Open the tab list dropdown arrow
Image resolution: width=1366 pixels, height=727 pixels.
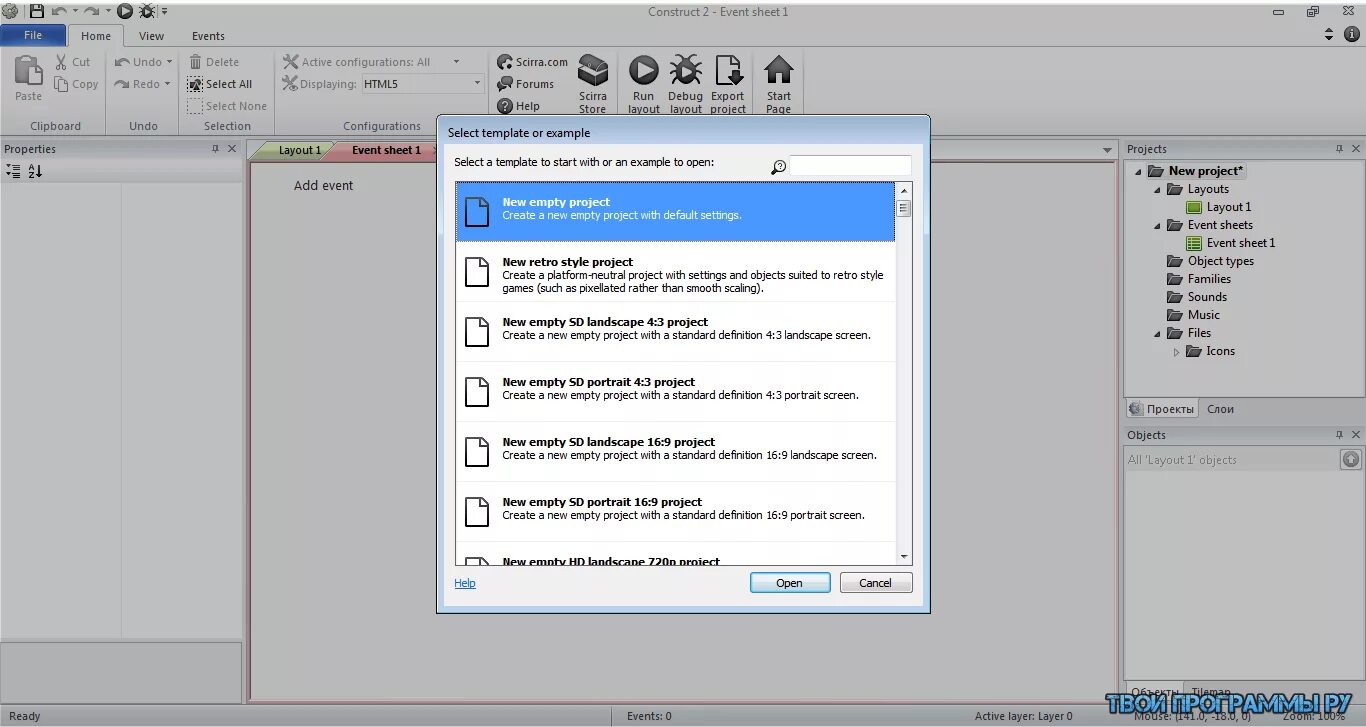click(x=1107, y=150)
